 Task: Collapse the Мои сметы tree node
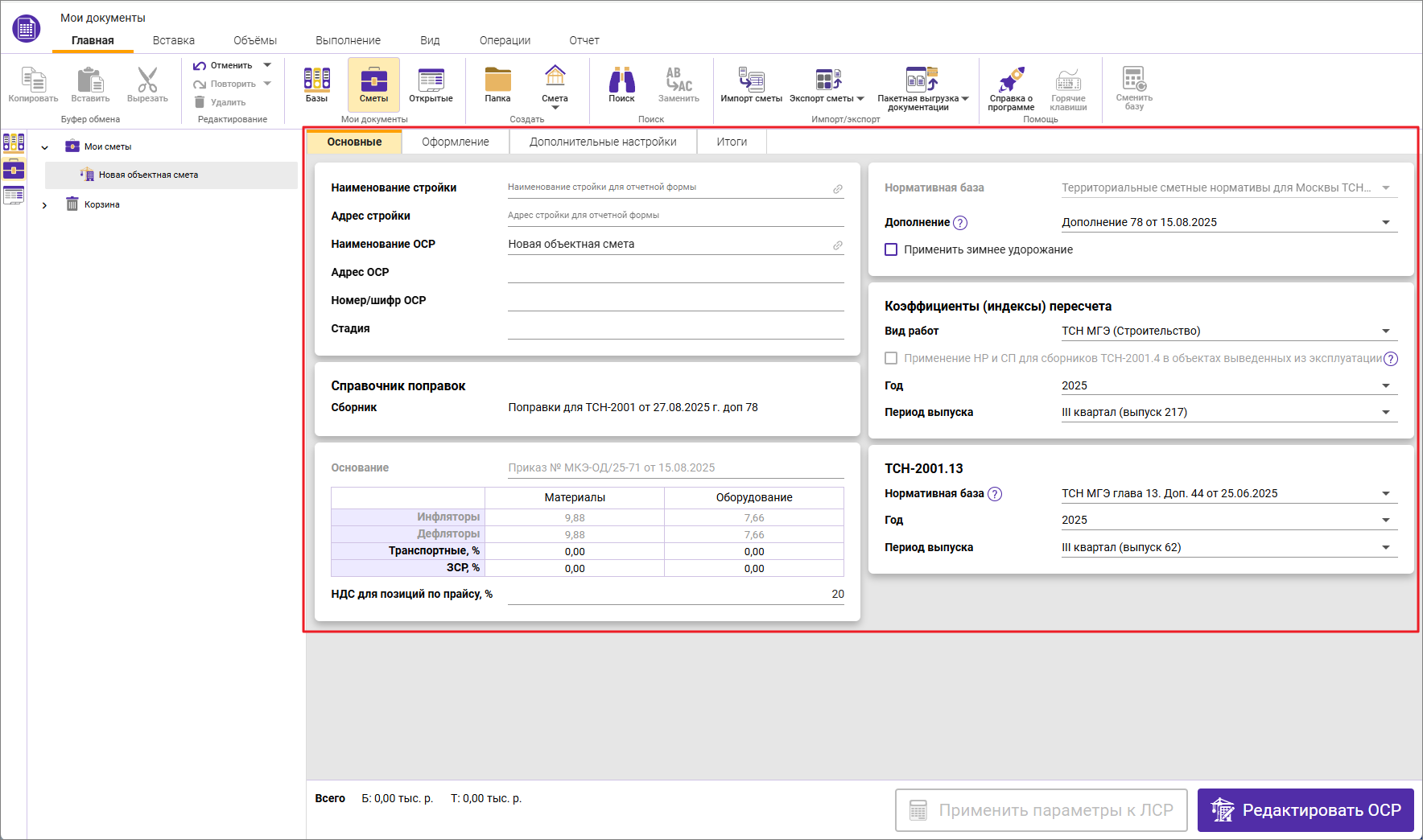[45, 147]
